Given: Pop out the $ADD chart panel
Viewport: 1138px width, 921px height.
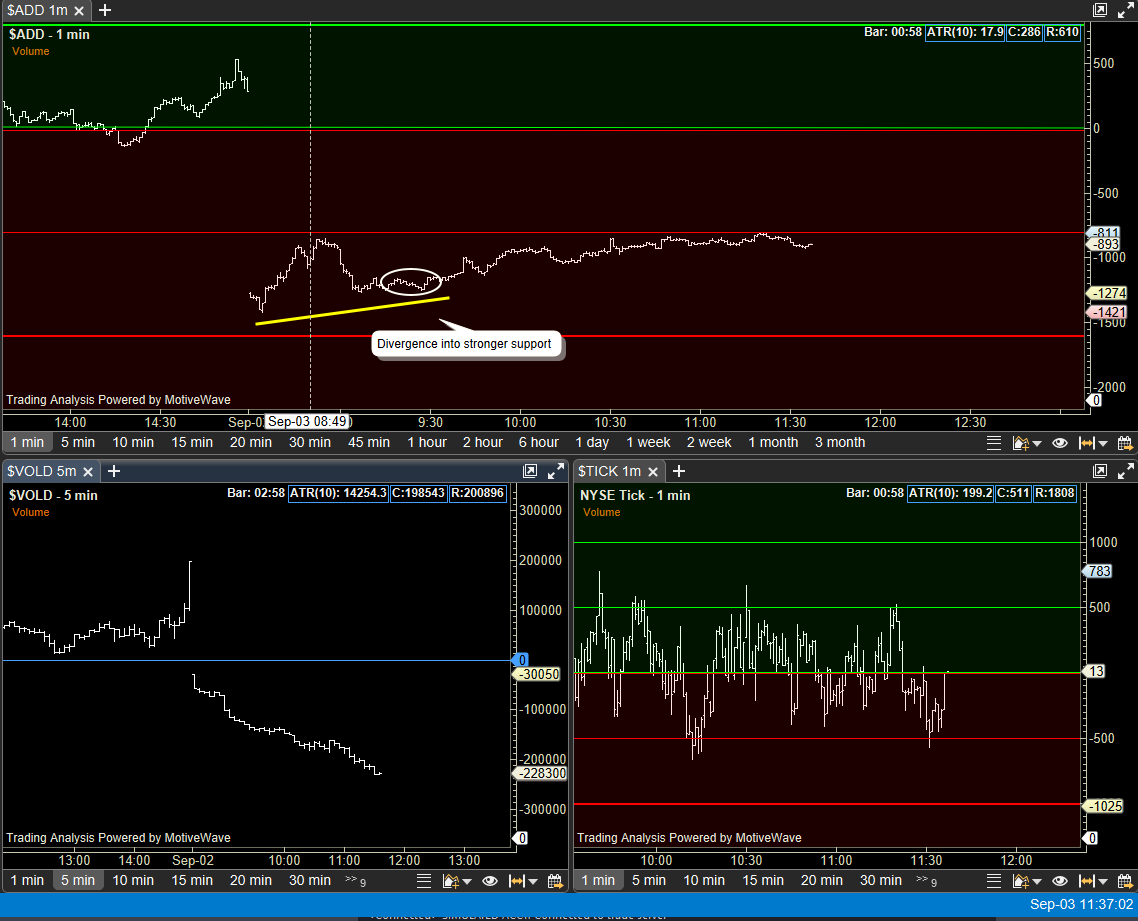Looking at the screenshot, I should point(1100,10).
